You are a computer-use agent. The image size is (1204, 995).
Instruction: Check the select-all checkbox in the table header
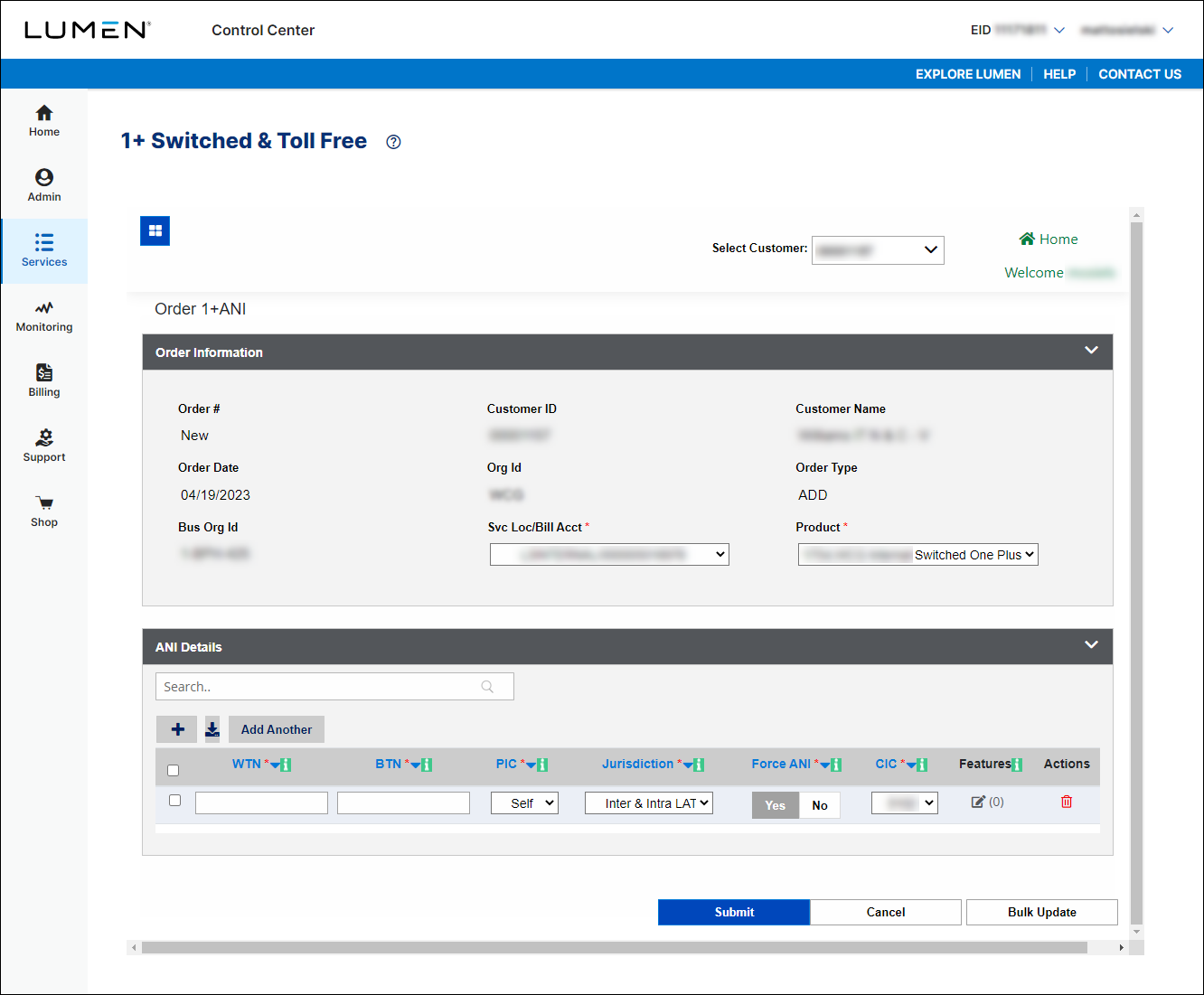[x=173, y=770]
